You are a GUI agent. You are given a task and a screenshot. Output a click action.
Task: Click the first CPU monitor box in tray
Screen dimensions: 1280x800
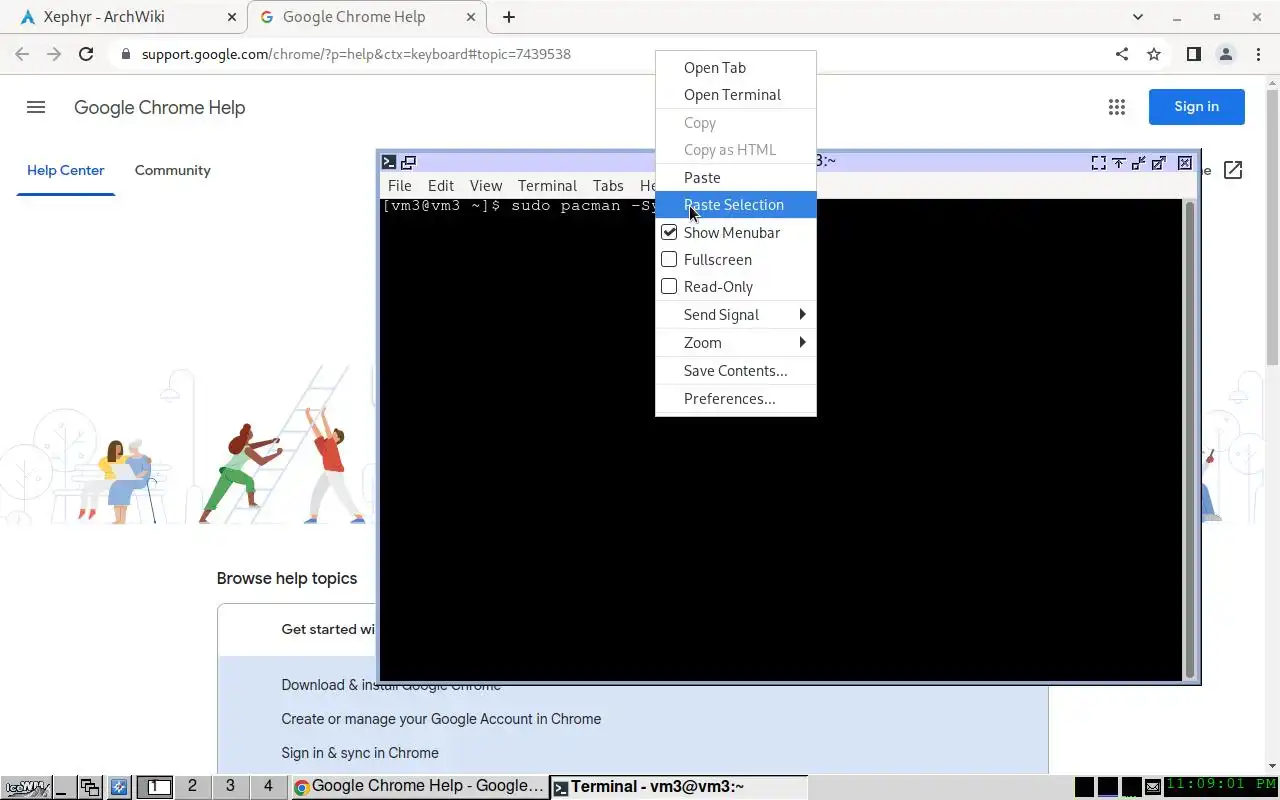[1084, 787]
